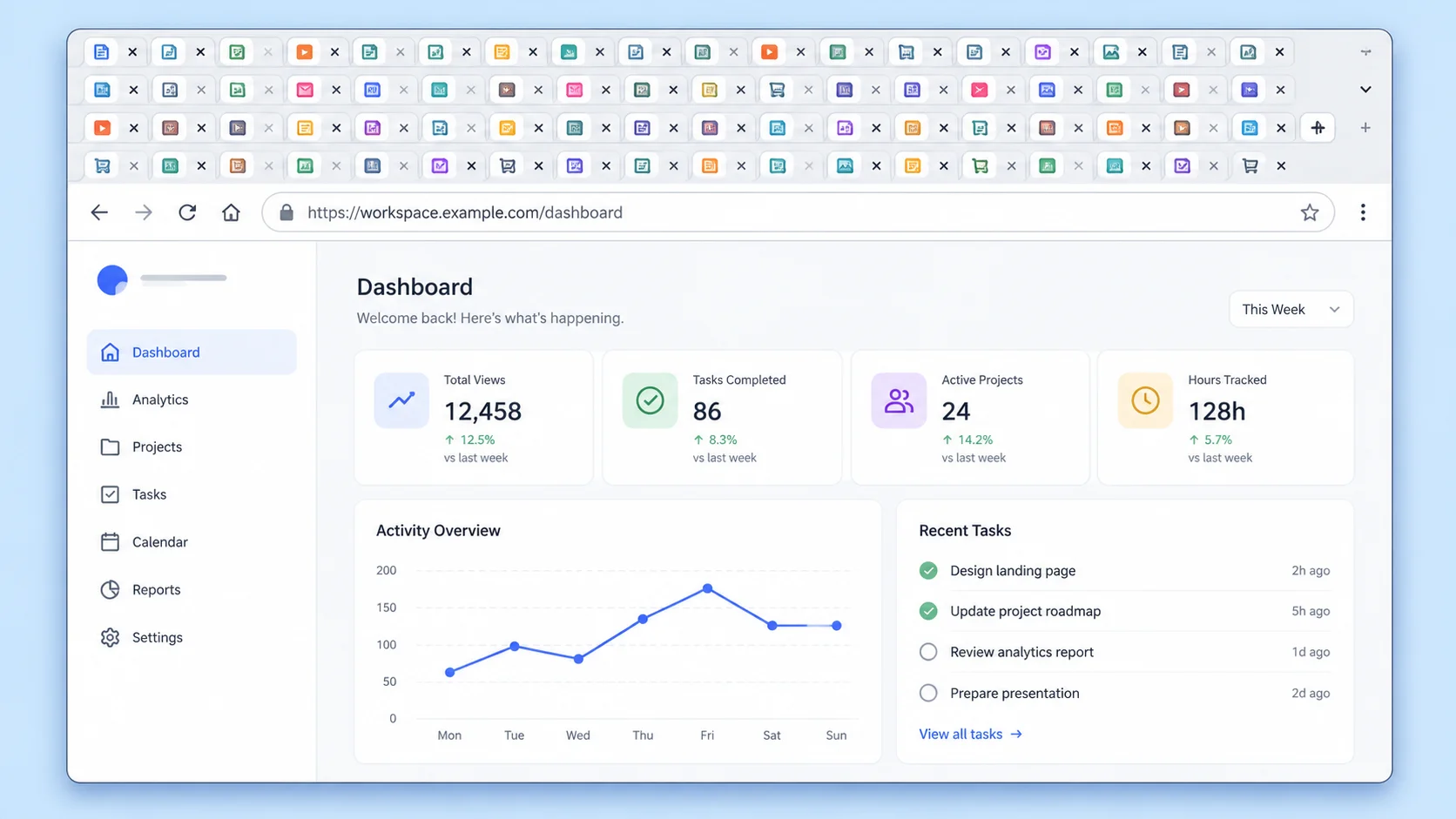Open the This Week dropdown
Screen dimensions: 1456x819
click(1291, 309)
